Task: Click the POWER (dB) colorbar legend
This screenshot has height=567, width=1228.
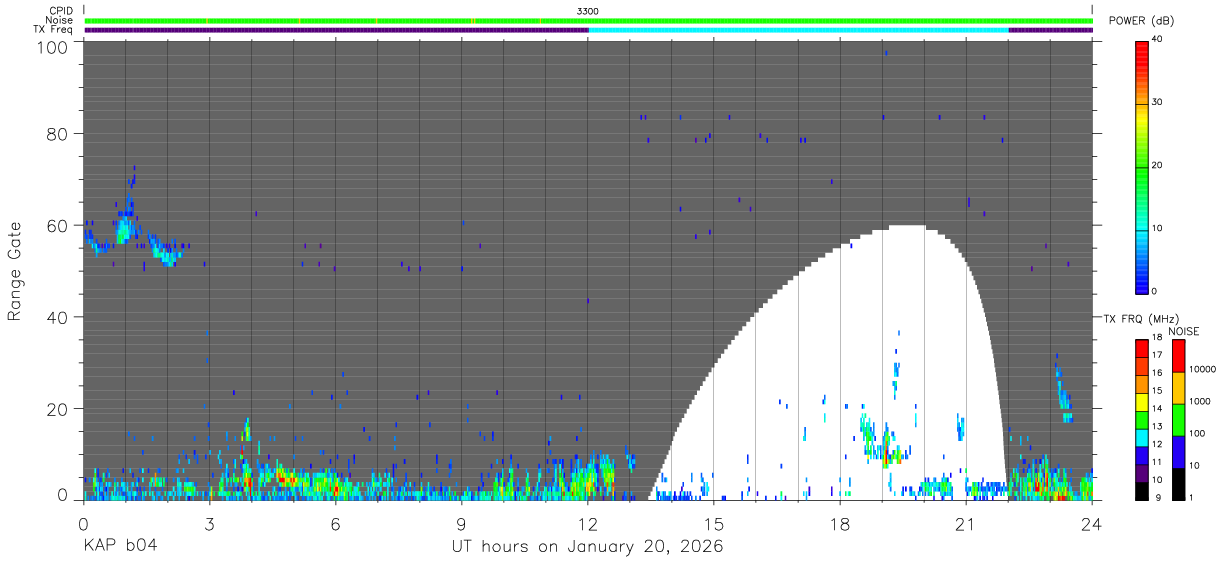Action: 1142,167
